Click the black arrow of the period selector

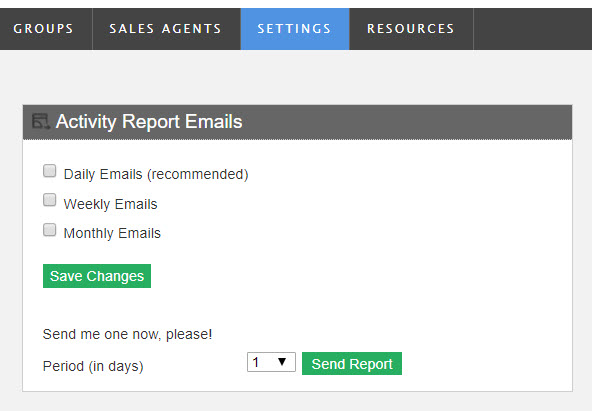[282, 362]
